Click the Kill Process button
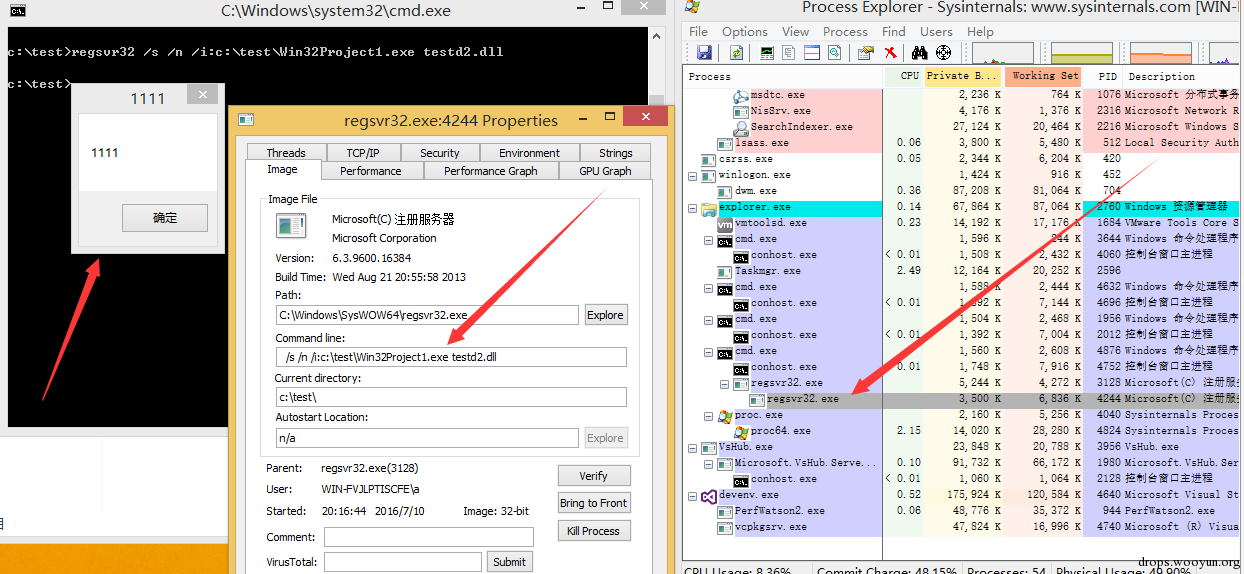1244x574 pixels. pos(594,531)
